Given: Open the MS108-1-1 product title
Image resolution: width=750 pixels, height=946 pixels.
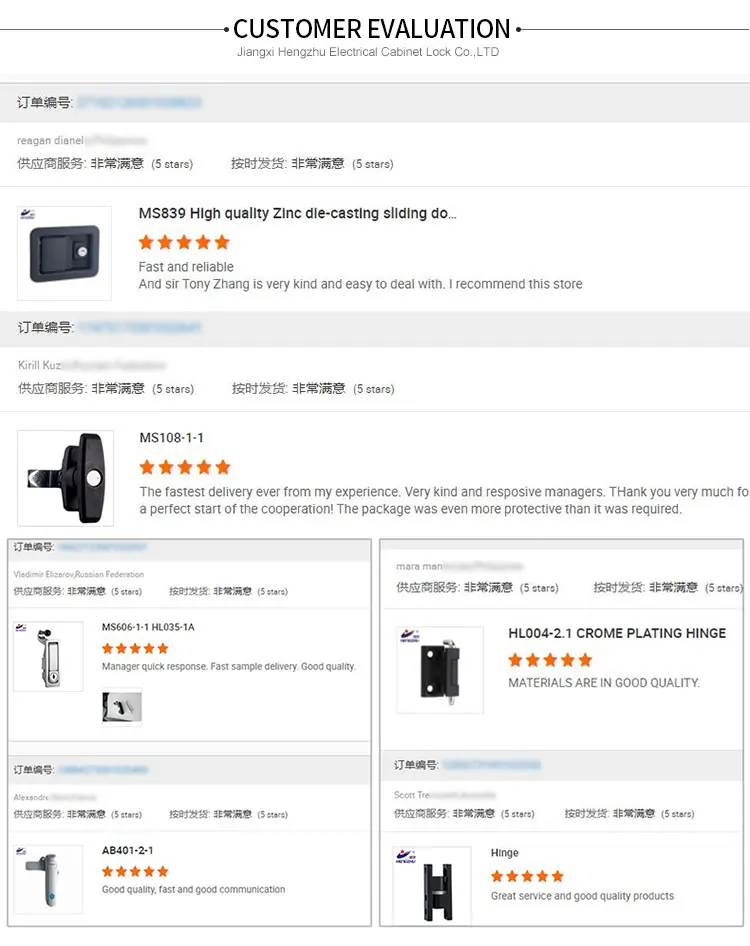Looking at the screenshot, I should pyautogui.click(x=171, y=438).
